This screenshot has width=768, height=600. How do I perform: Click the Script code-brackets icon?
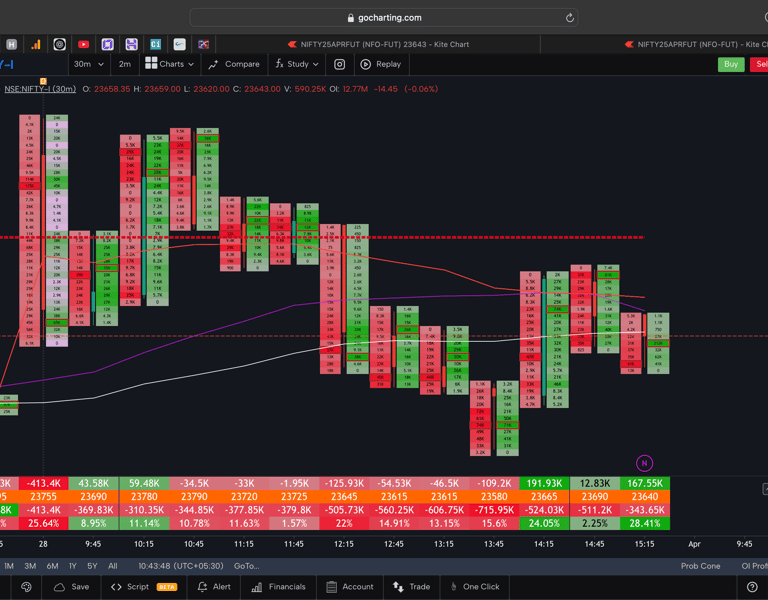pyautogui.click(x=116, y=587)
